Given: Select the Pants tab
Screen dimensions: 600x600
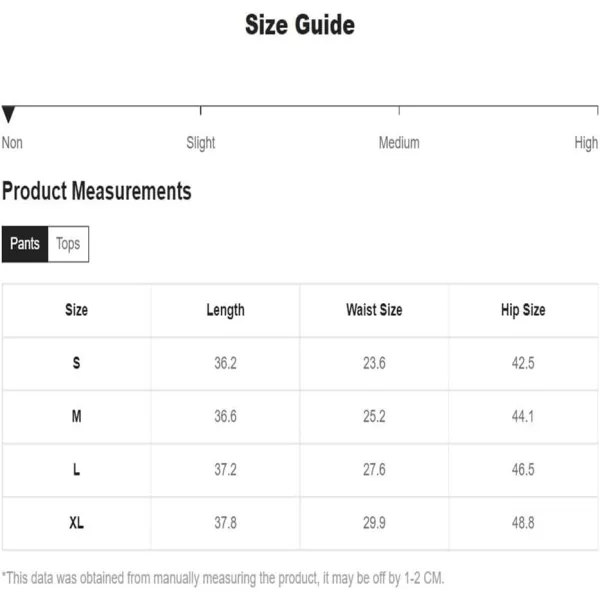Looking at the screenshot, I should [x=25, y=244].
